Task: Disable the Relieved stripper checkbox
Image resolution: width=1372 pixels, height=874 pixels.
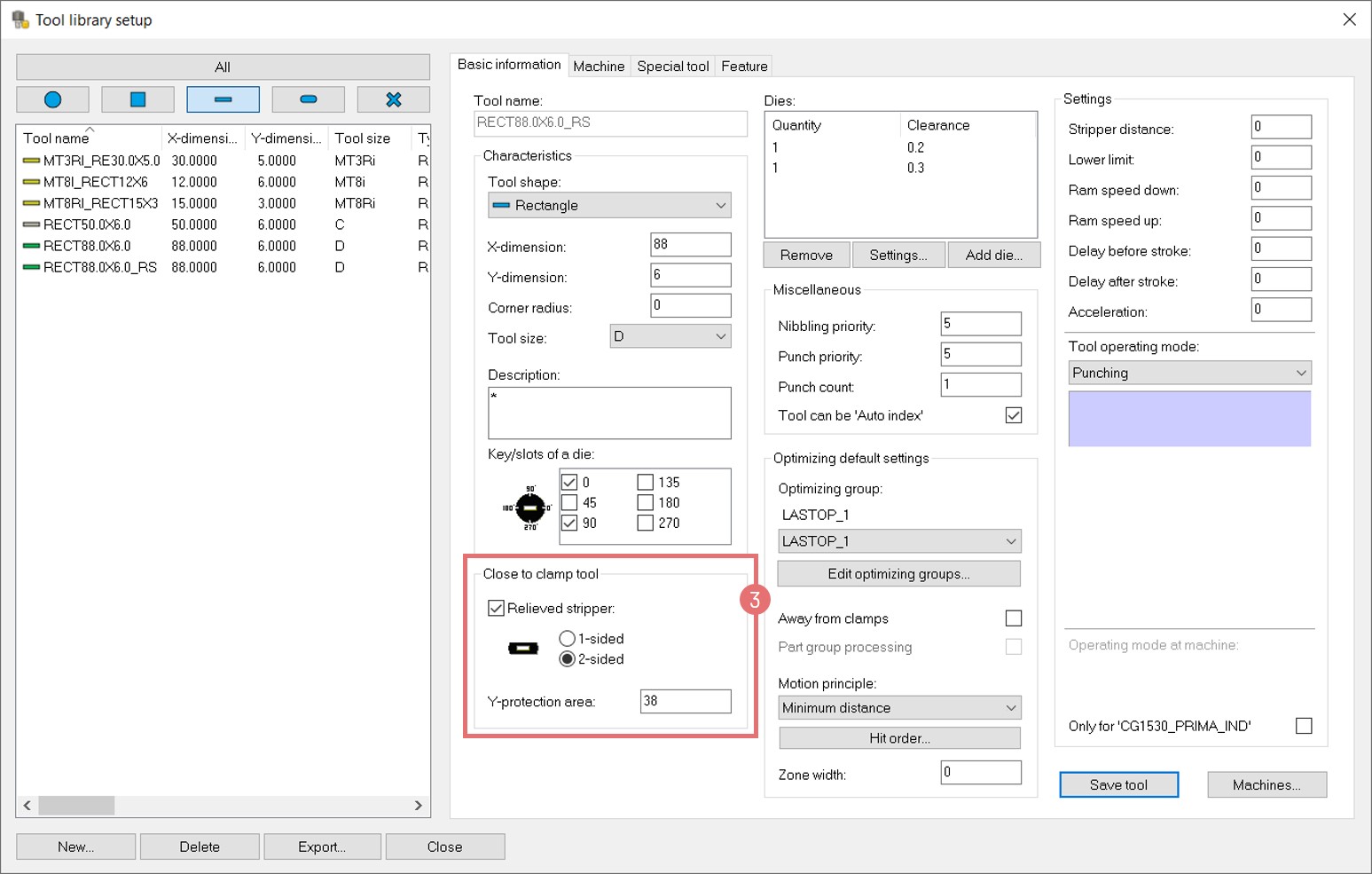Action: click(497, 609)
